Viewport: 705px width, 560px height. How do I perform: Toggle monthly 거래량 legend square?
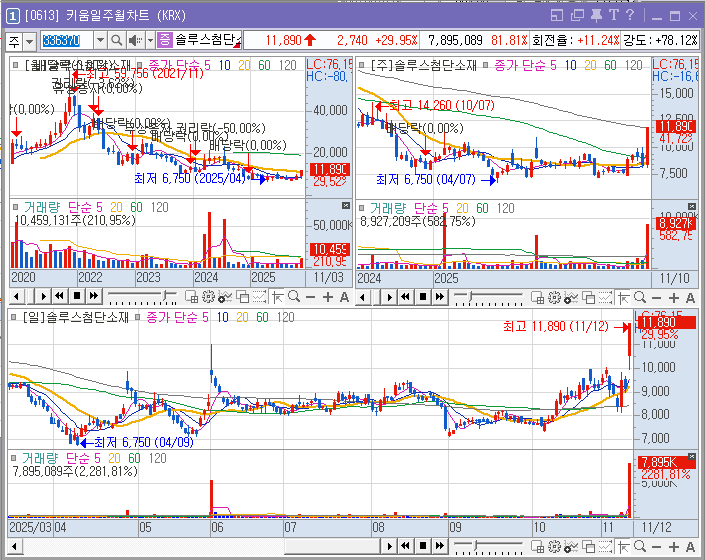(x=16, y=207)
